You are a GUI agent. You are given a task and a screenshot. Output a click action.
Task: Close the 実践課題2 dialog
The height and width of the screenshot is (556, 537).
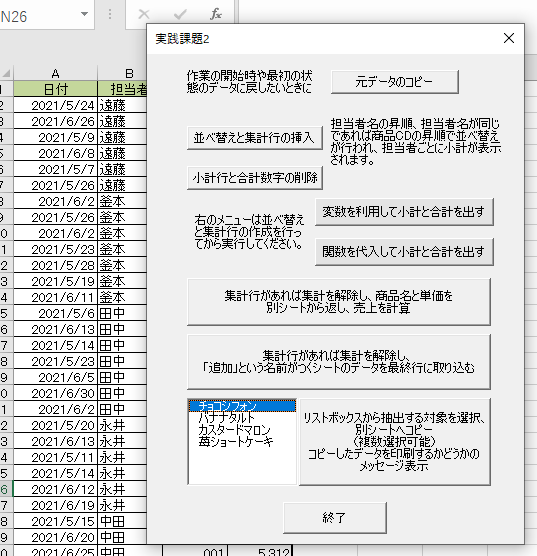509,38
